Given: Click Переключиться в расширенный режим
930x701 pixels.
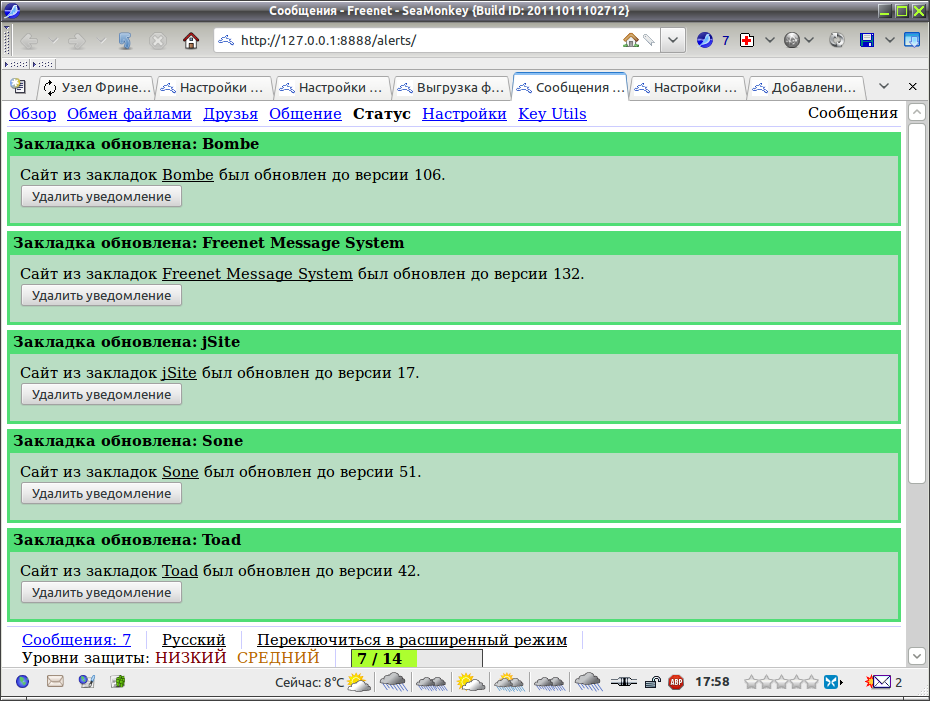Looking at the screenshot, I should (412, 639).
